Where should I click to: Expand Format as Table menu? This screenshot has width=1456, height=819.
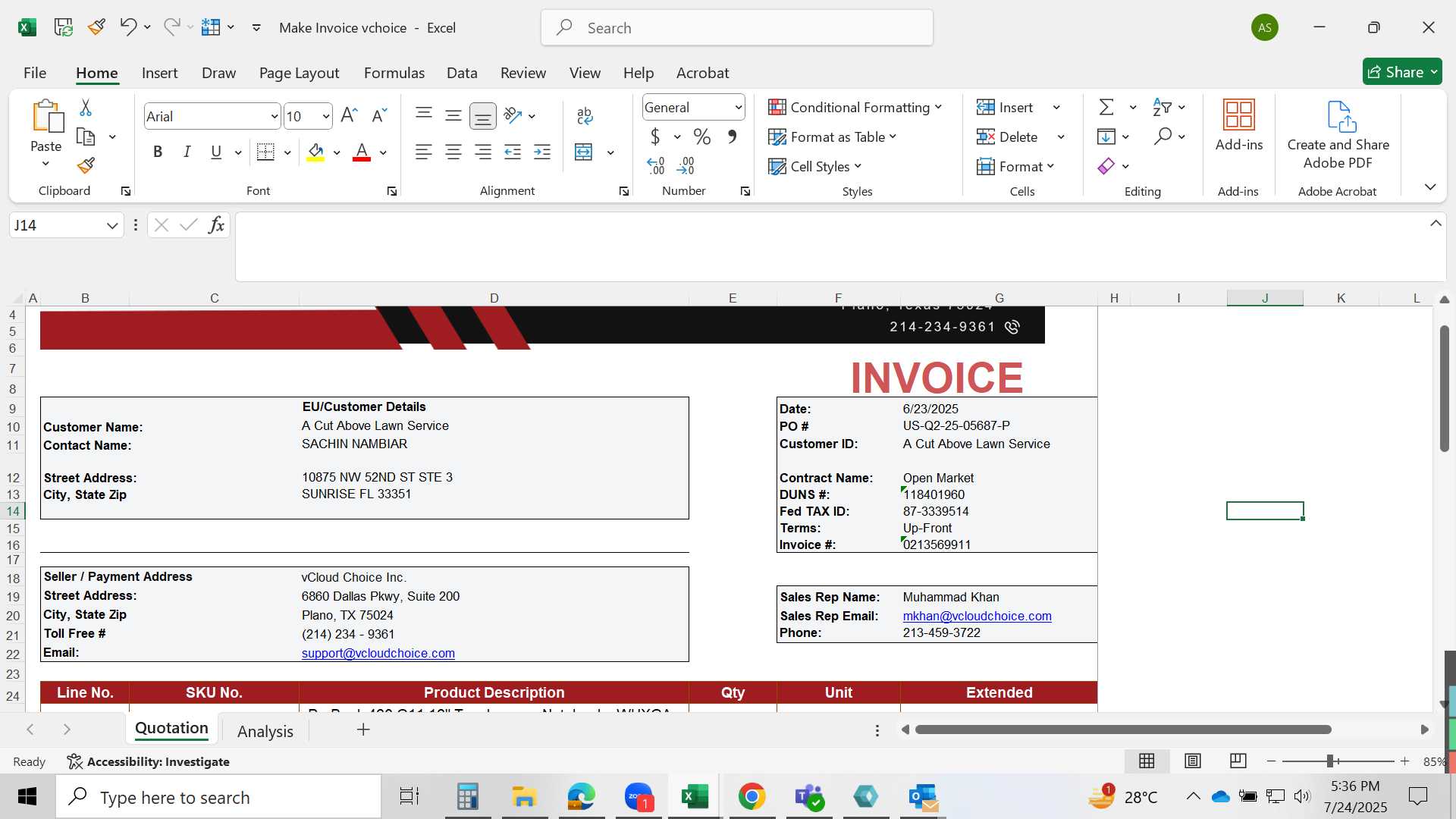[x=832, y=137]
